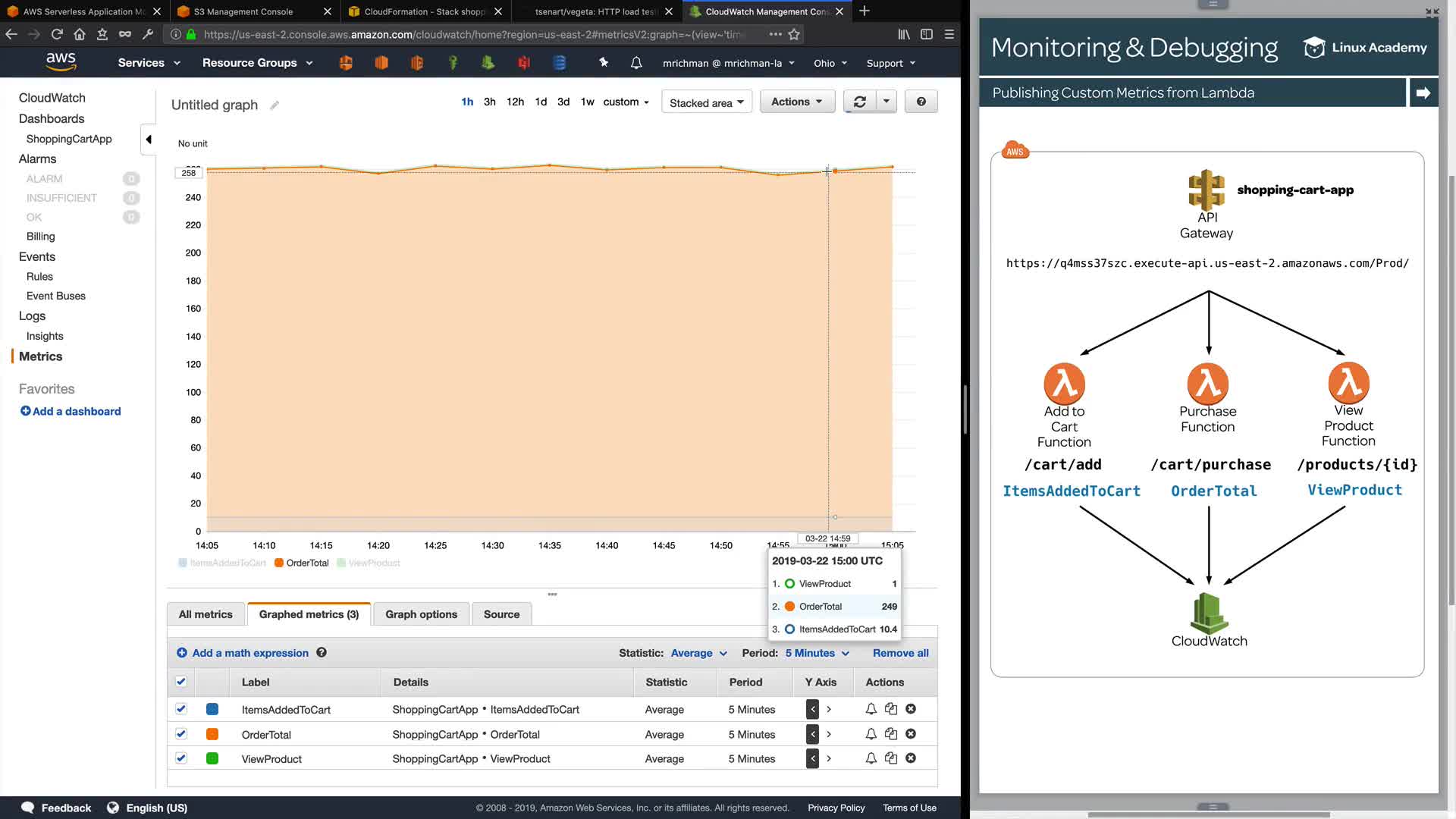Screen dimensions: 1456x819
Task: Open the AWS notifications bell icon
Action: click(636, 63)
